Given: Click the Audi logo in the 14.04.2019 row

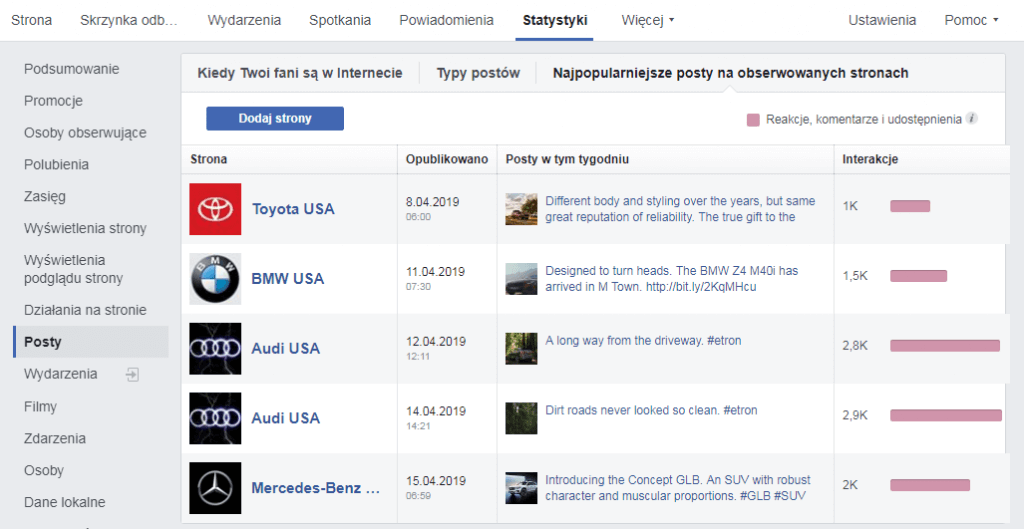Looking at the screenshot, I should [x=215, y=418].
